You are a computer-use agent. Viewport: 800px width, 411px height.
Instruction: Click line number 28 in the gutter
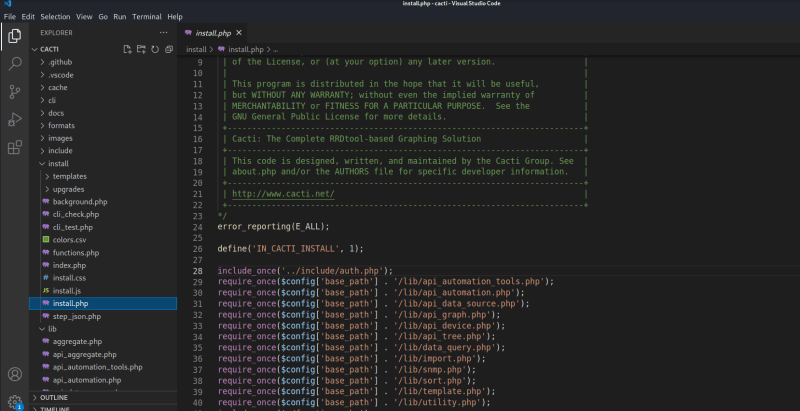[x=197, y=271]
